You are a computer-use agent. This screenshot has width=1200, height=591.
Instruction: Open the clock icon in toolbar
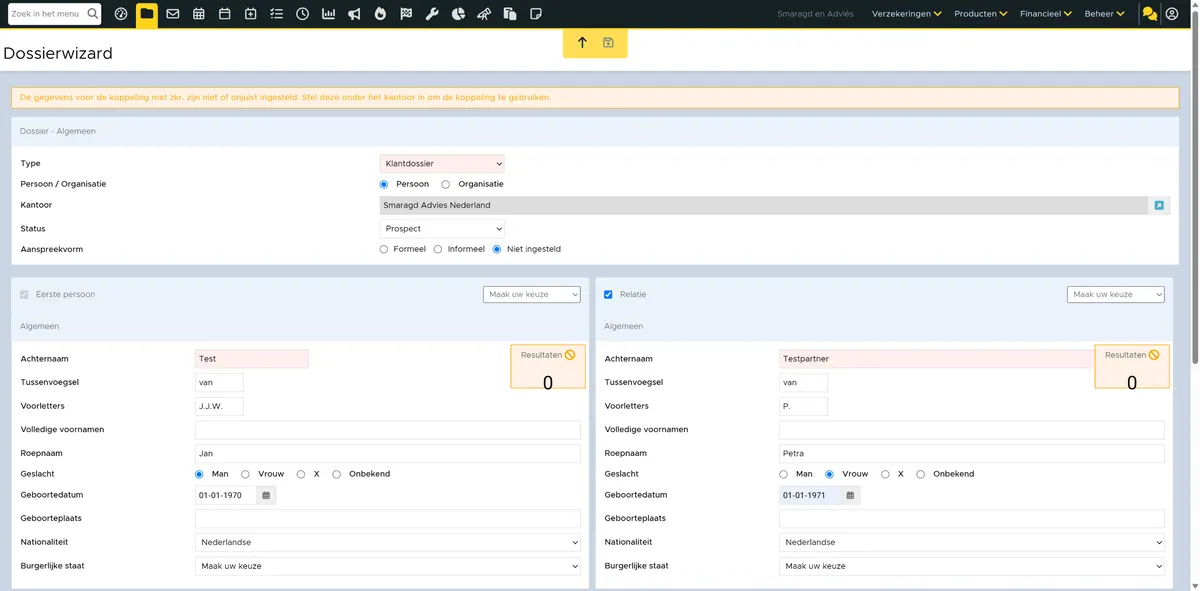(x=303, y=14)
